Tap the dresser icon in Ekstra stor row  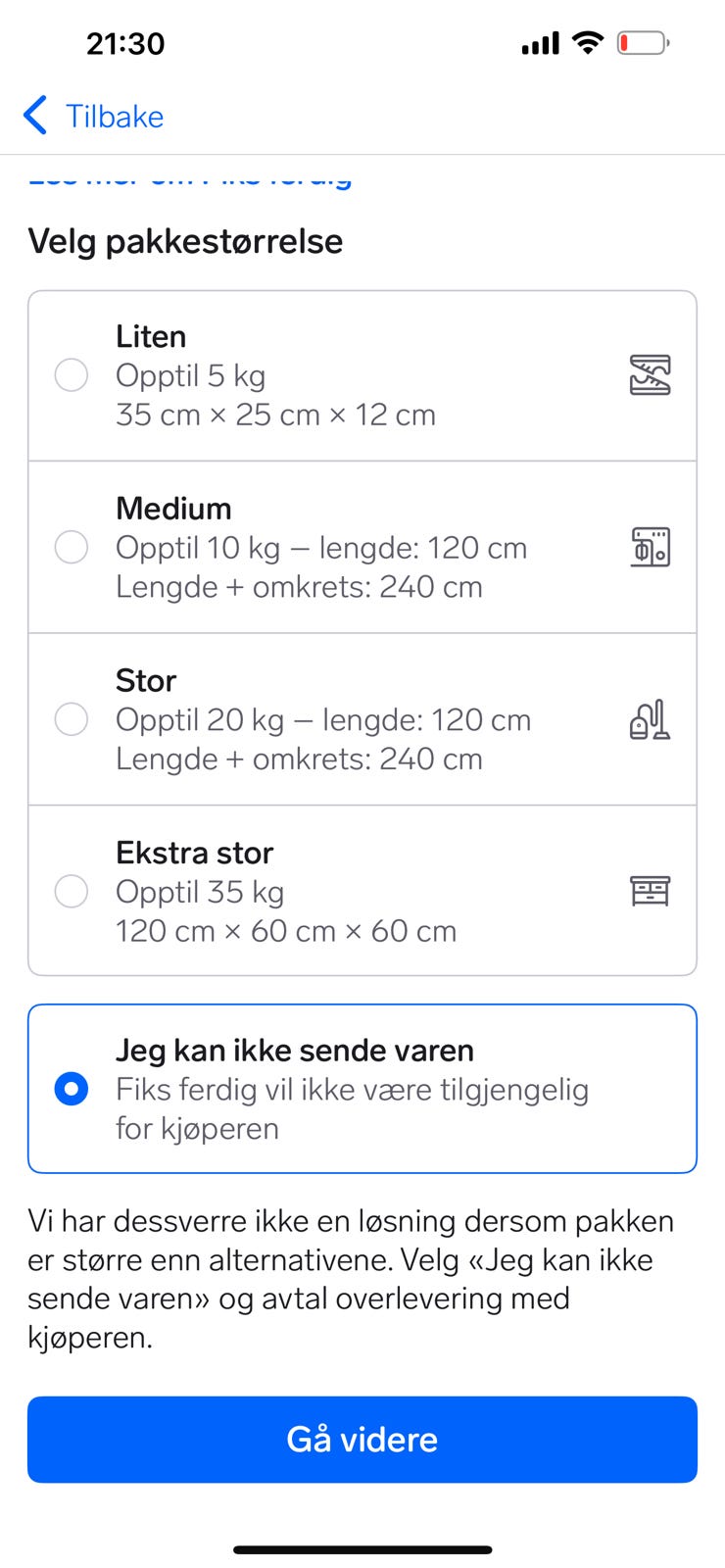tap(650, 891)
